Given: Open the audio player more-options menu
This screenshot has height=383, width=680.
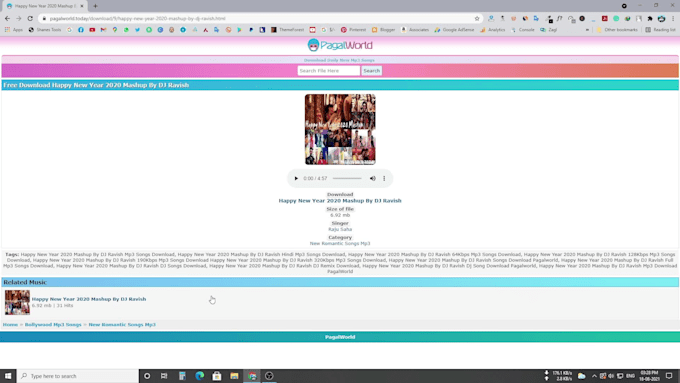Looking at the screenshot, I should 384,178.
